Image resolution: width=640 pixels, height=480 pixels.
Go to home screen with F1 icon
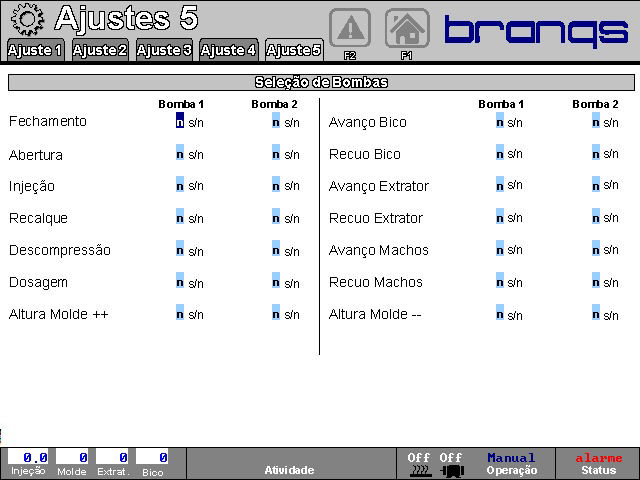tap(407, 28)
